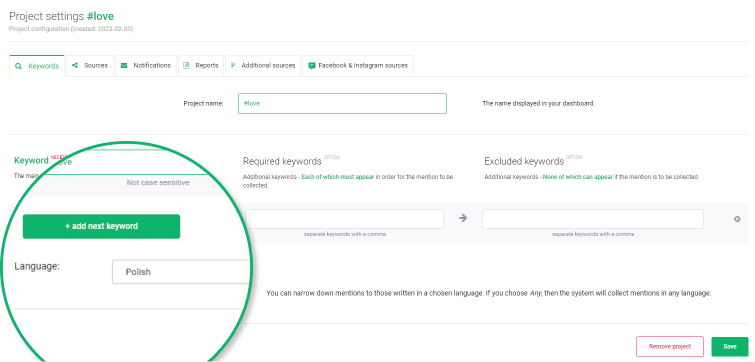Click the Not case sensitive note

click(158, 182)
